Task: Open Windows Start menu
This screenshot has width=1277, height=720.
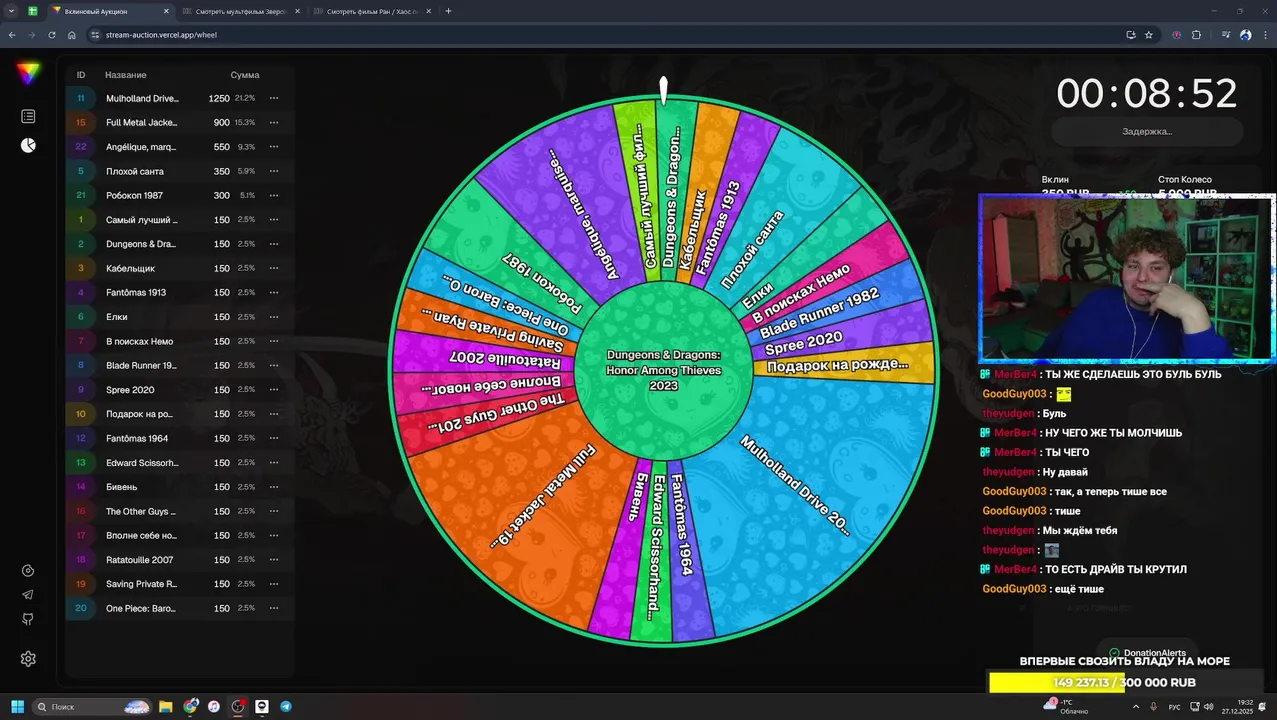Action: [17, 707]
